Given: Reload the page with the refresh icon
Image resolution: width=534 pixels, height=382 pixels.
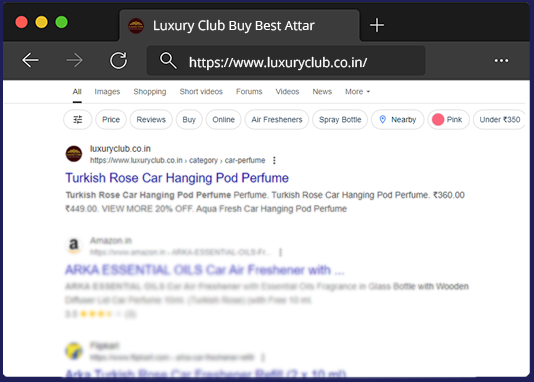Looking at the screenshot, I should click(119, 61).
